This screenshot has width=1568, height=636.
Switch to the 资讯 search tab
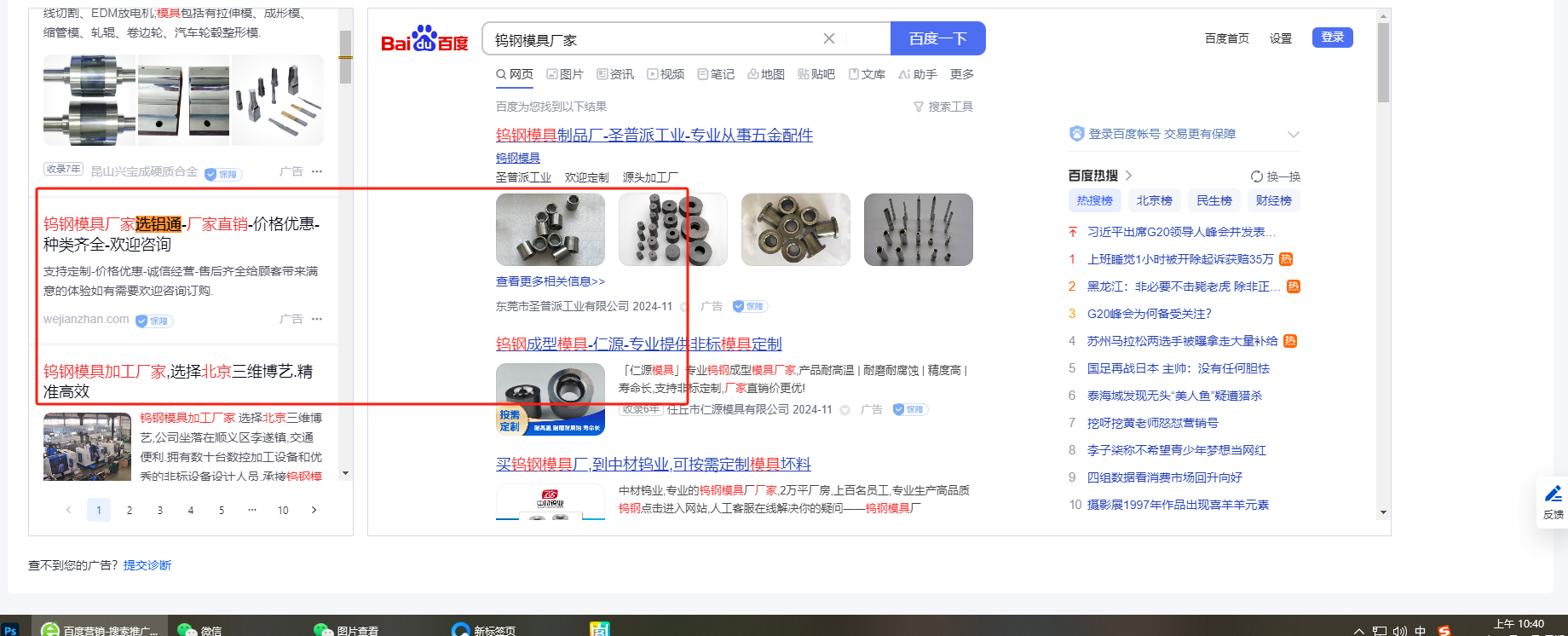(615, 74)
